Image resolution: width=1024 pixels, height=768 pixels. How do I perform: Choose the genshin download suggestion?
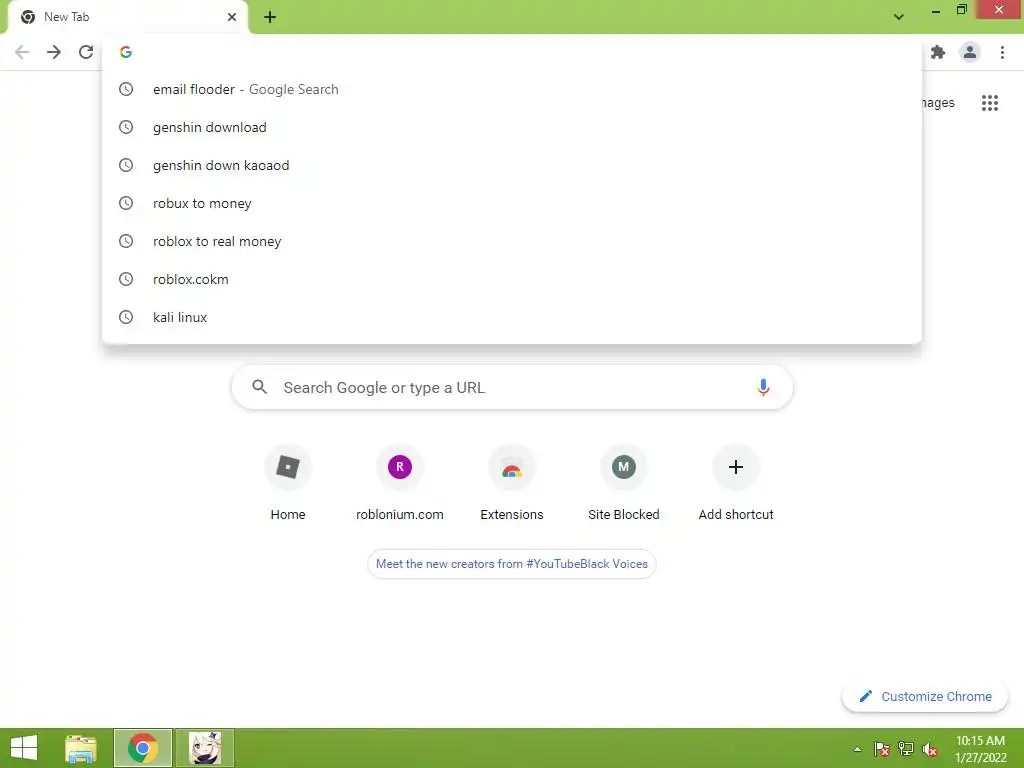click(x=512, y=127)
